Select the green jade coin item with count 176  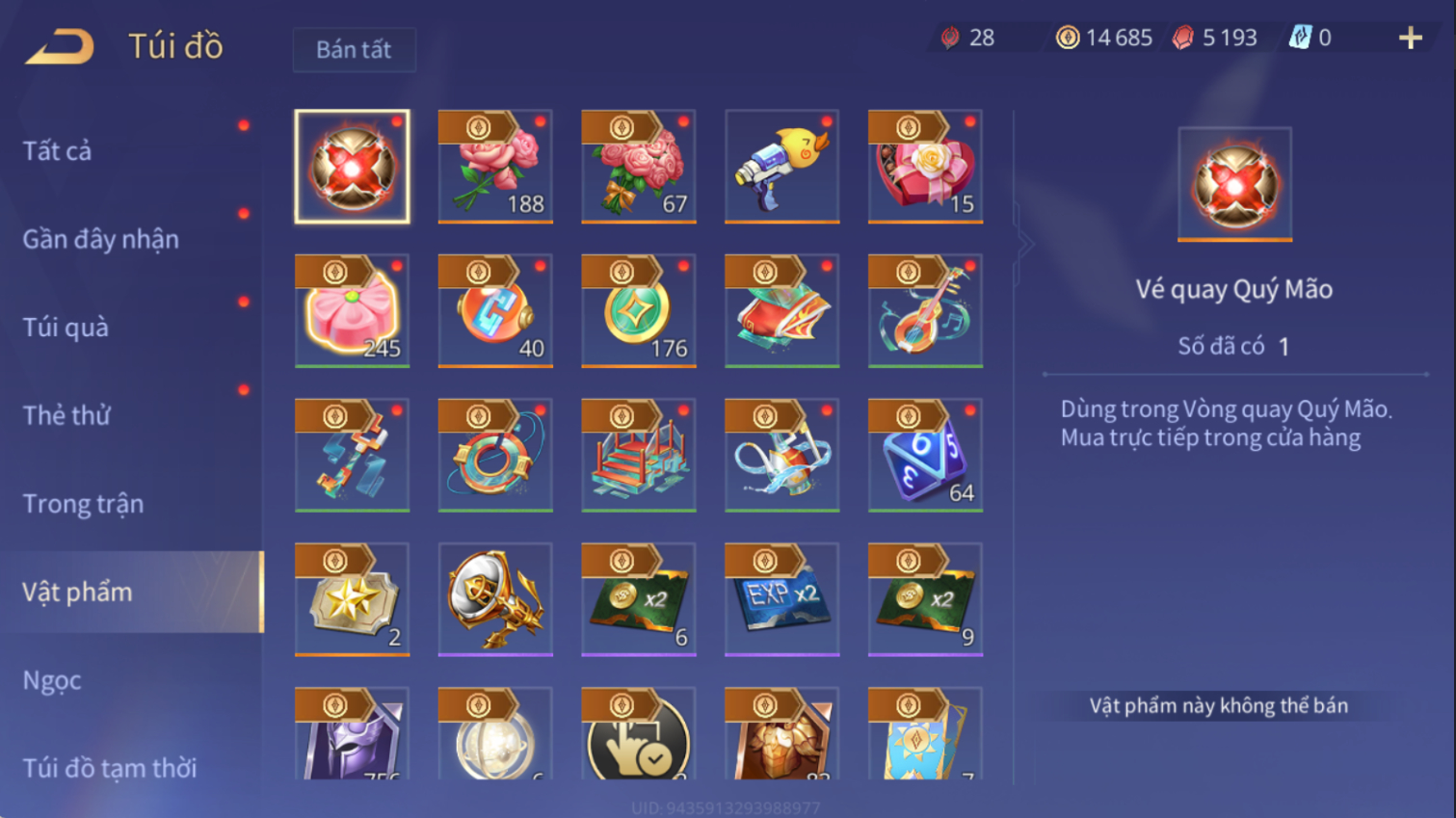(x=639, y=311)
